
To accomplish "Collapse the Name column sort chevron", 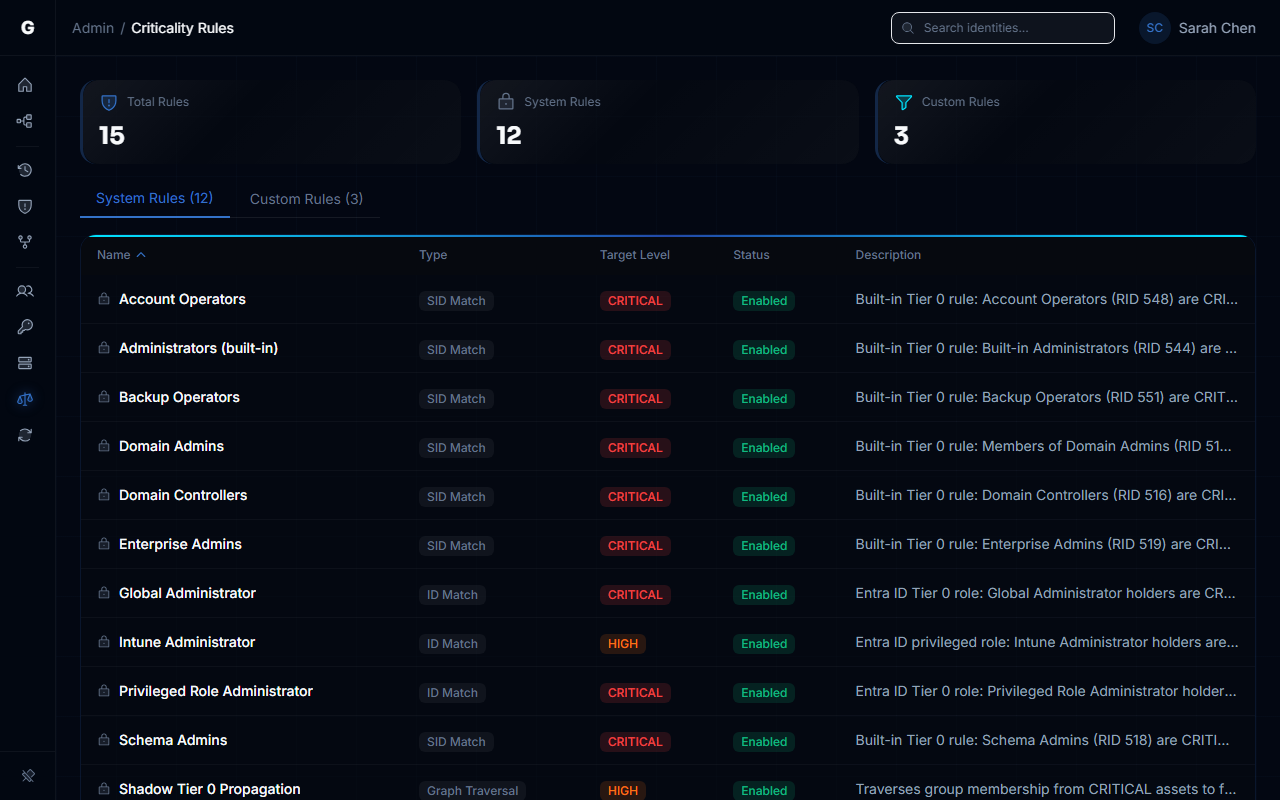I will pyautogui.click(x=141, y=254).
